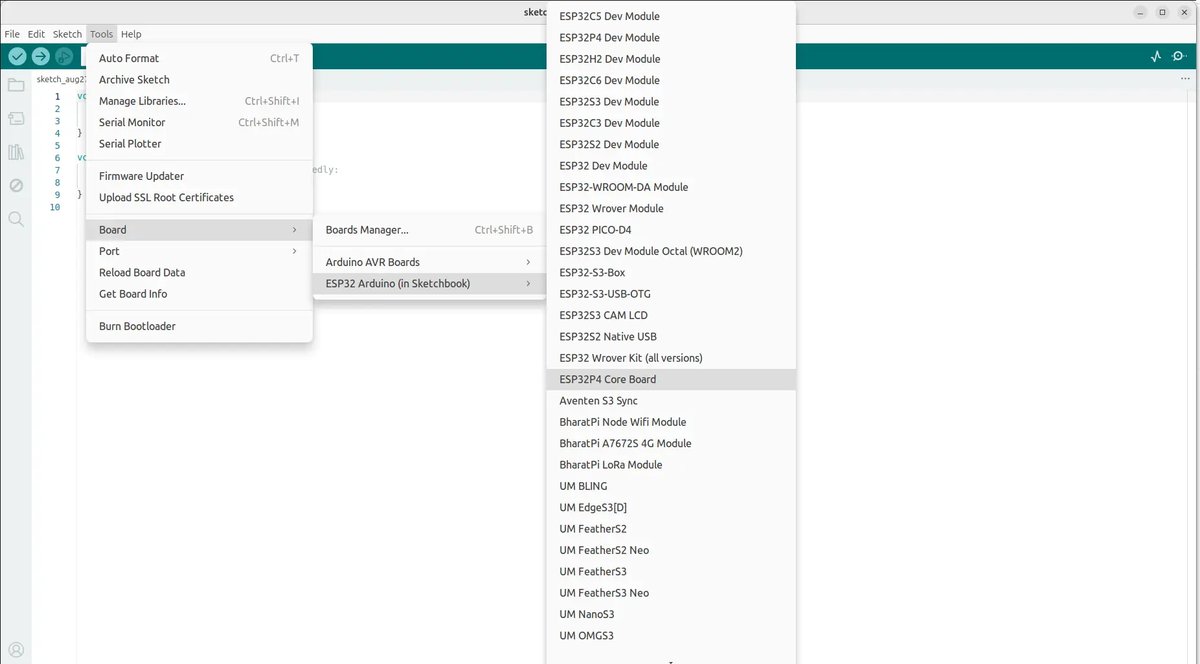Expand the Port submenu

click(199, 251)
